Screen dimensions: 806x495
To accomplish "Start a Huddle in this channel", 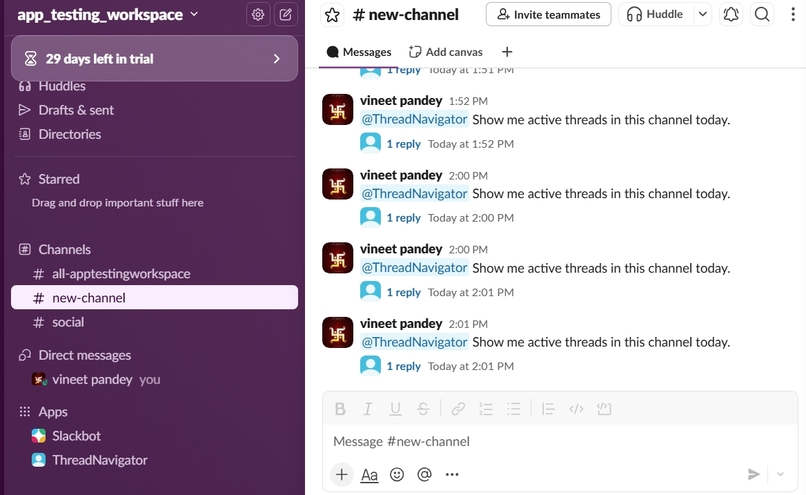I will pos(655,14).
